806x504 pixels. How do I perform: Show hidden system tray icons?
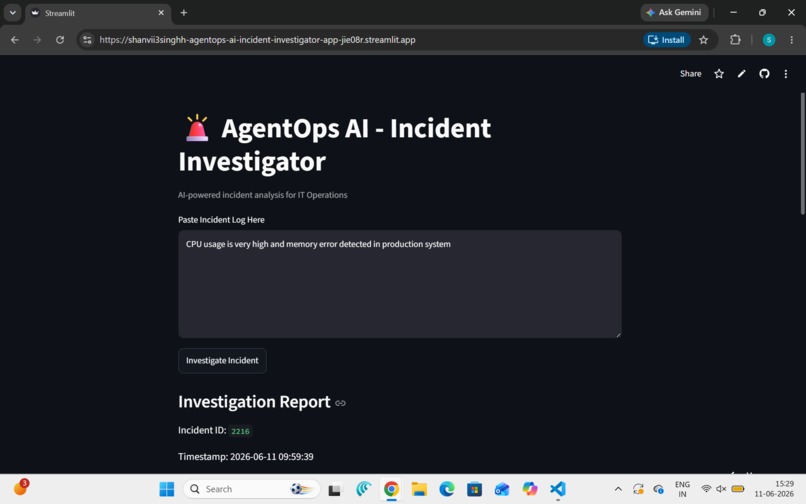pos(618,489)
